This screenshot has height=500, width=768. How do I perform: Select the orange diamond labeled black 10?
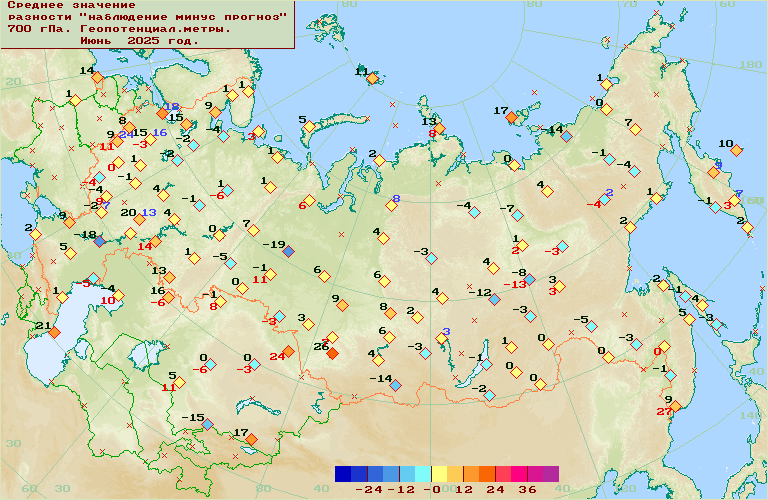click(x=737, y=150)
